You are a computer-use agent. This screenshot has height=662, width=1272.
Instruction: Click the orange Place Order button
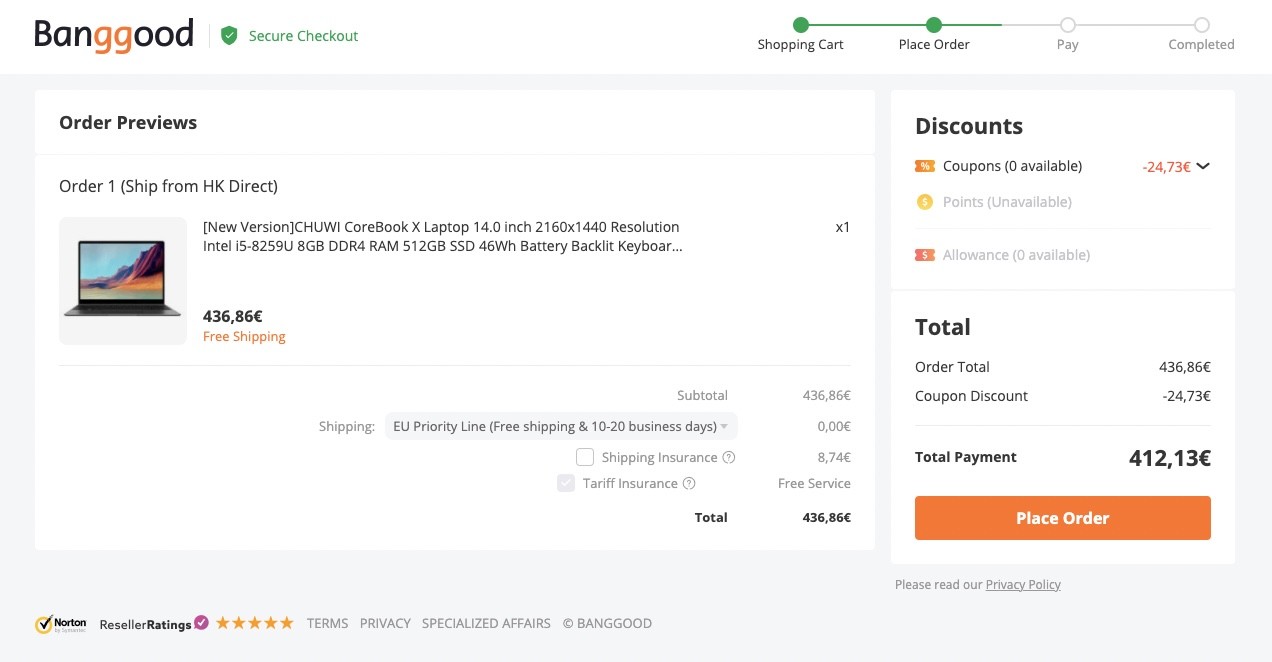tap(1063, 518)
